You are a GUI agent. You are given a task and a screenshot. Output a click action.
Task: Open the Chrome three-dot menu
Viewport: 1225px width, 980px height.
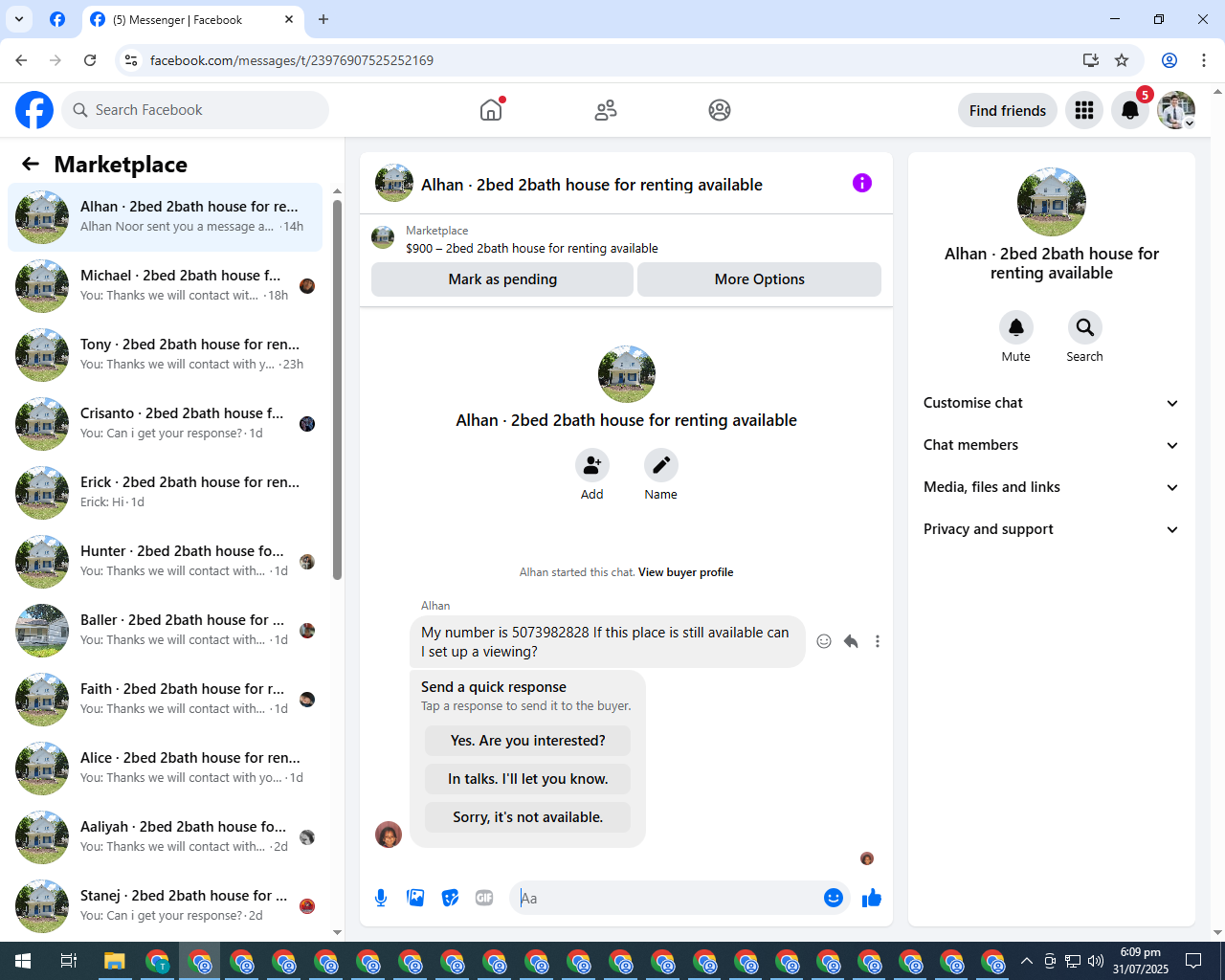point(1204,60)
